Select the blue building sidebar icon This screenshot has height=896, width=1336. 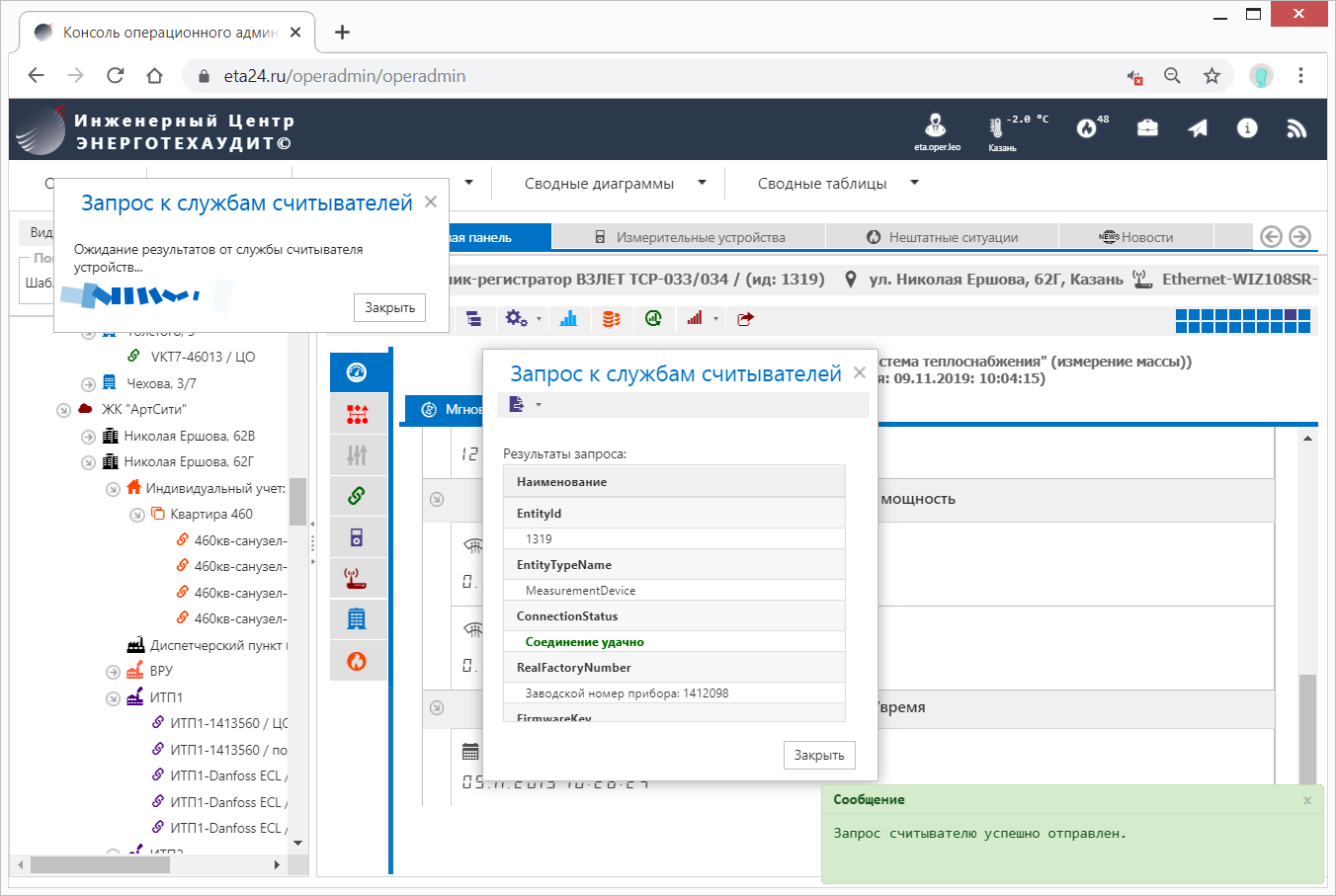point(357,619)
